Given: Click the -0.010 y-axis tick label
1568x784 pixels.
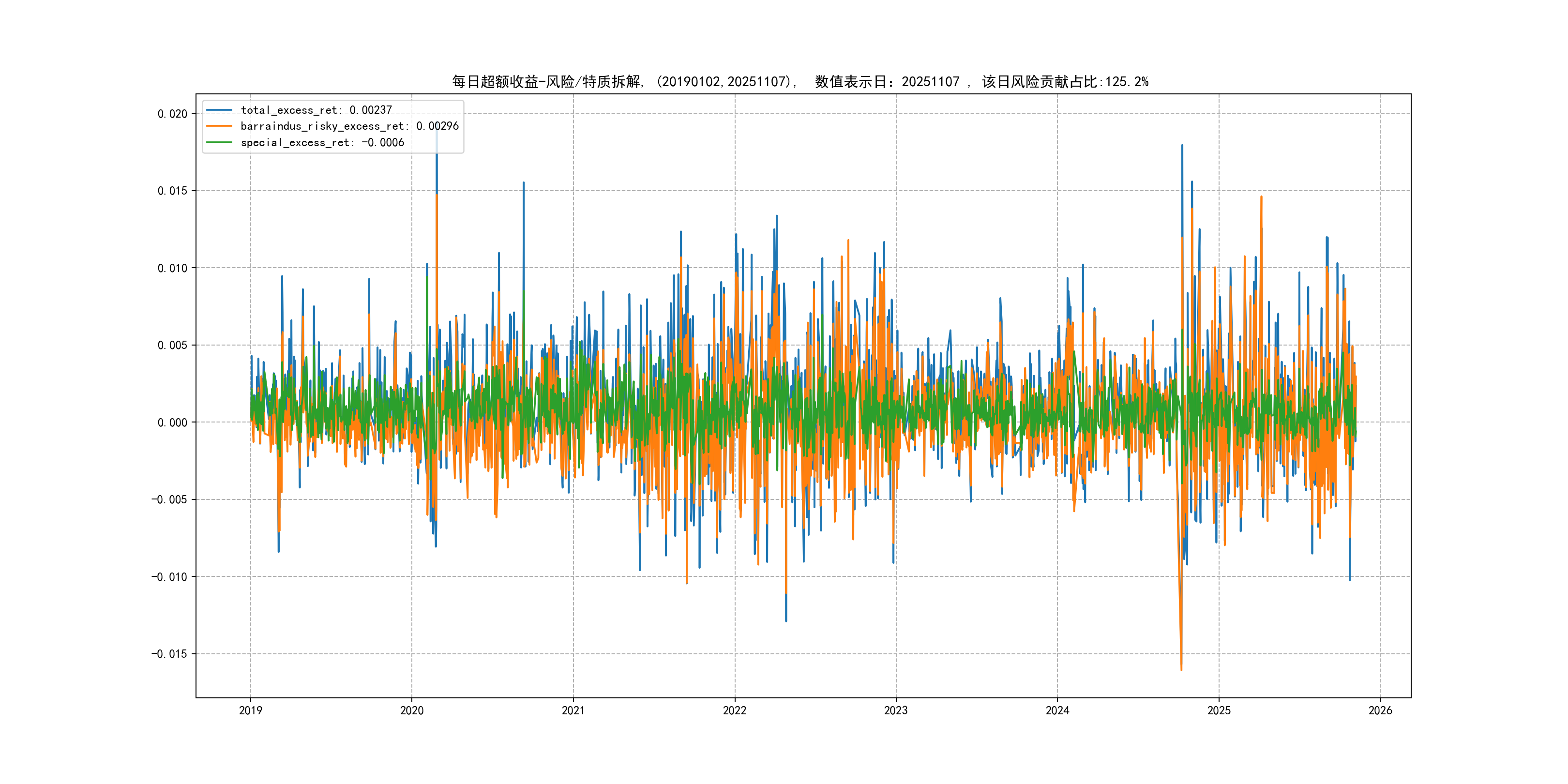Looking at the screenshot, I should coord(169,576).
